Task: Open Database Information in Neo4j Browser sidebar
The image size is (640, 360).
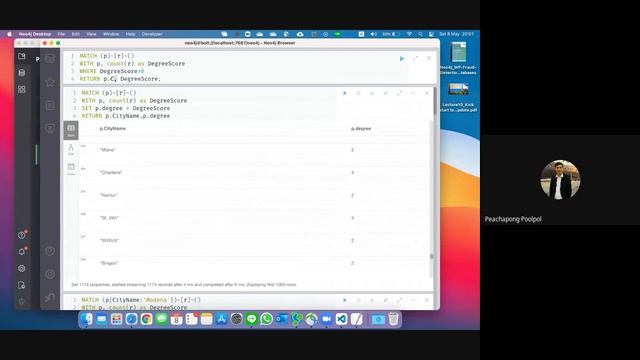Action: point(50,59)
